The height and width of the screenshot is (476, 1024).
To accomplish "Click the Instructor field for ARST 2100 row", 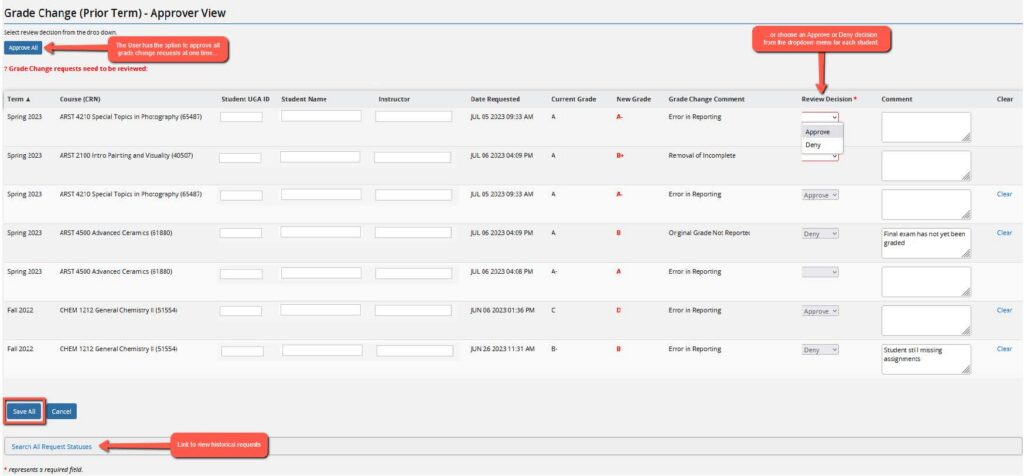I will (413, 157).
